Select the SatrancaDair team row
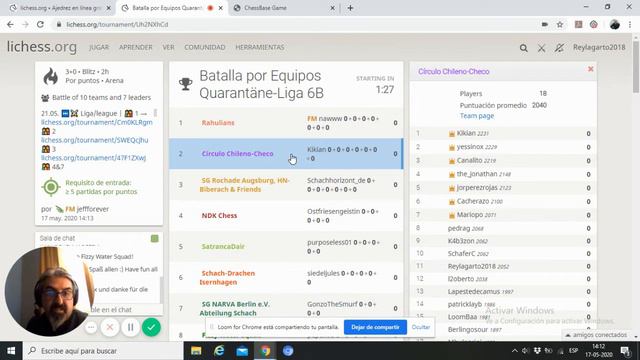 click(x=286, y=247)
